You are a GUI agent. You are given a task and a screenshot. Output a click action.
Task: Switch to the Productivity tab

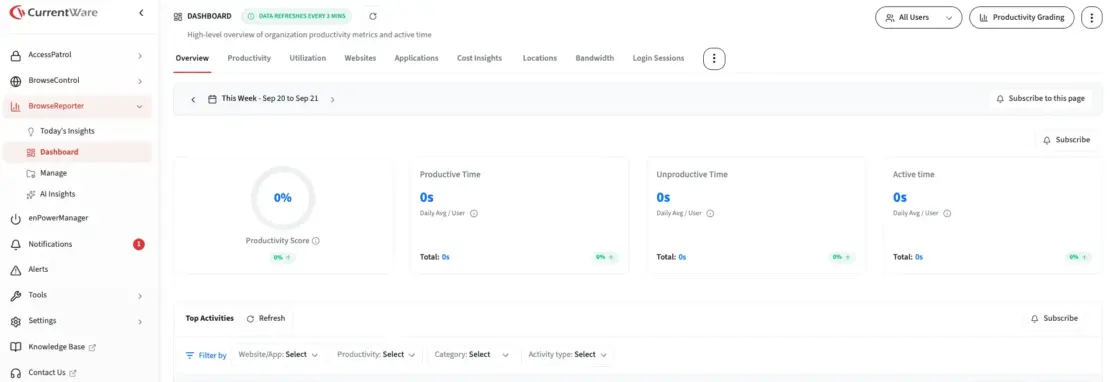tap(249, 58)
